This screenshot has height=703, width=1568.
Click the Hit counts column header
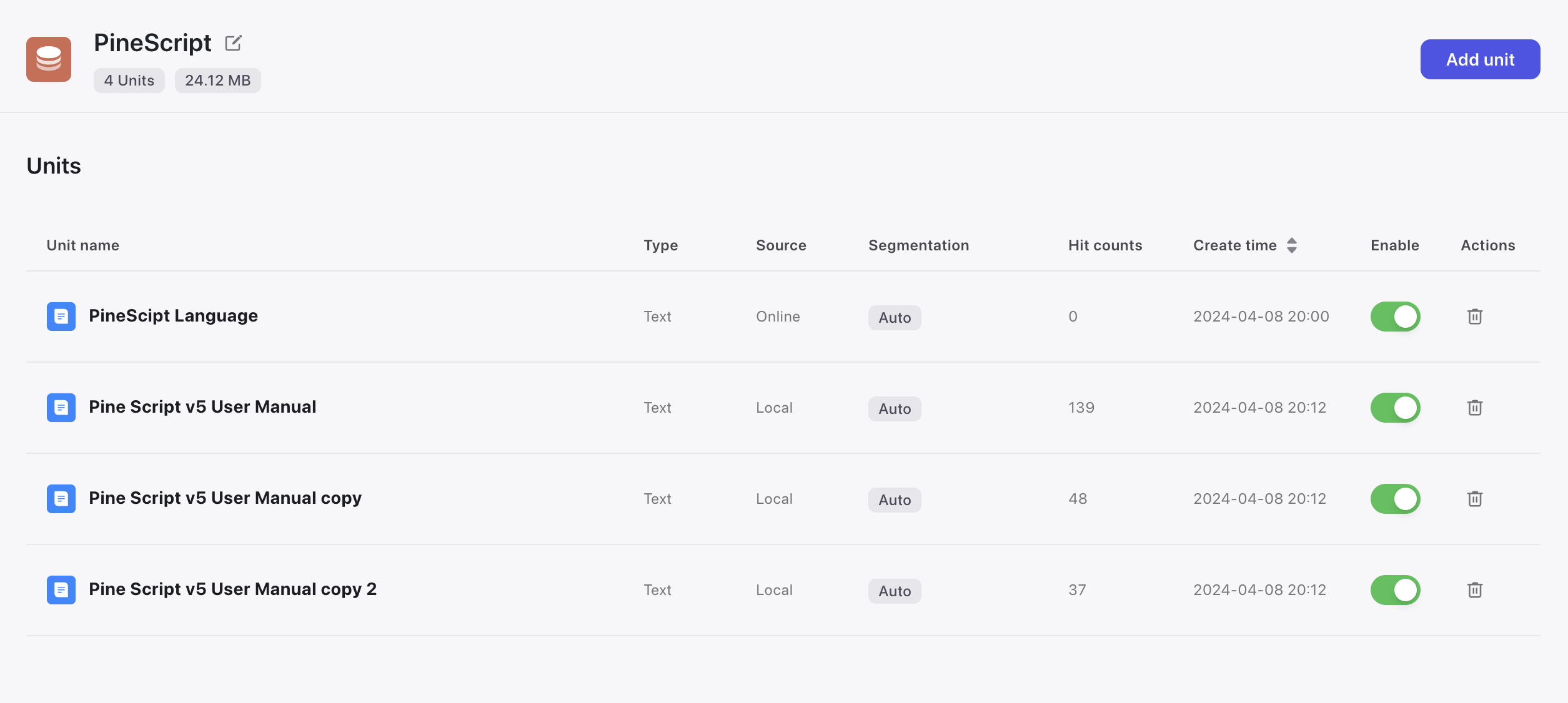(x=1104, y=245)
